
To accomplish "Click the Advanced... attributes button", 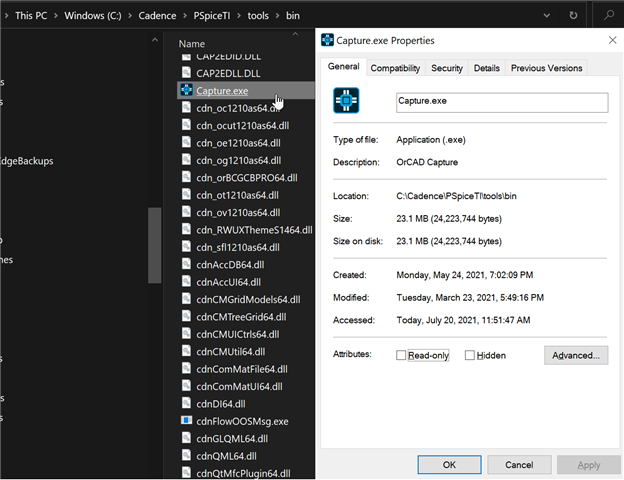I will pos(575,355).
